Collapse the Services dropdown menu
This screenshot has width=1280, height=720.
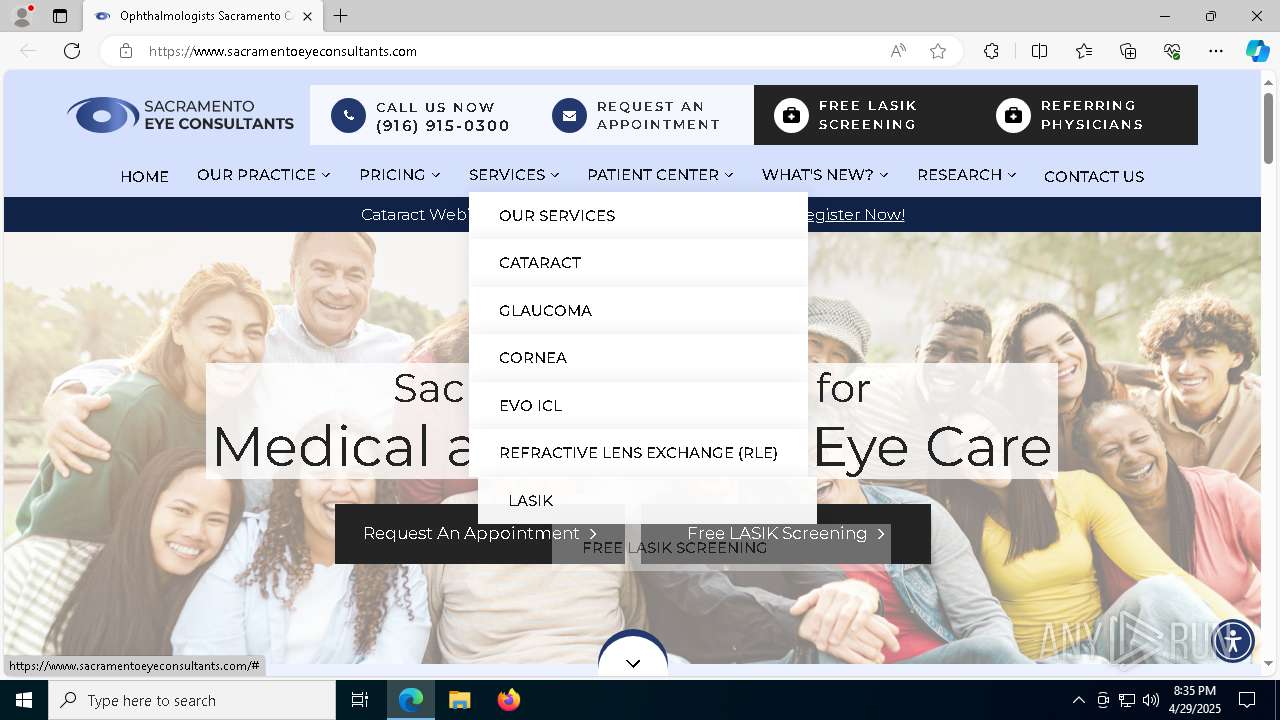pos(514,175)
